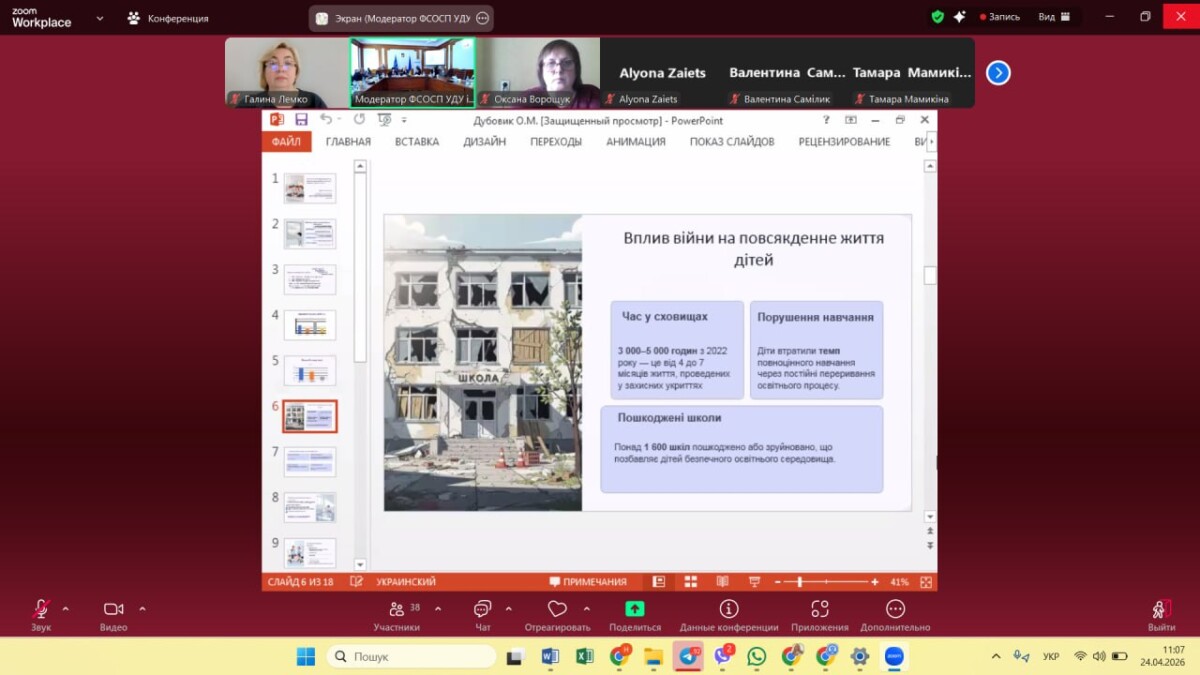Unmute the microphone with Звук button

(41, 609)
